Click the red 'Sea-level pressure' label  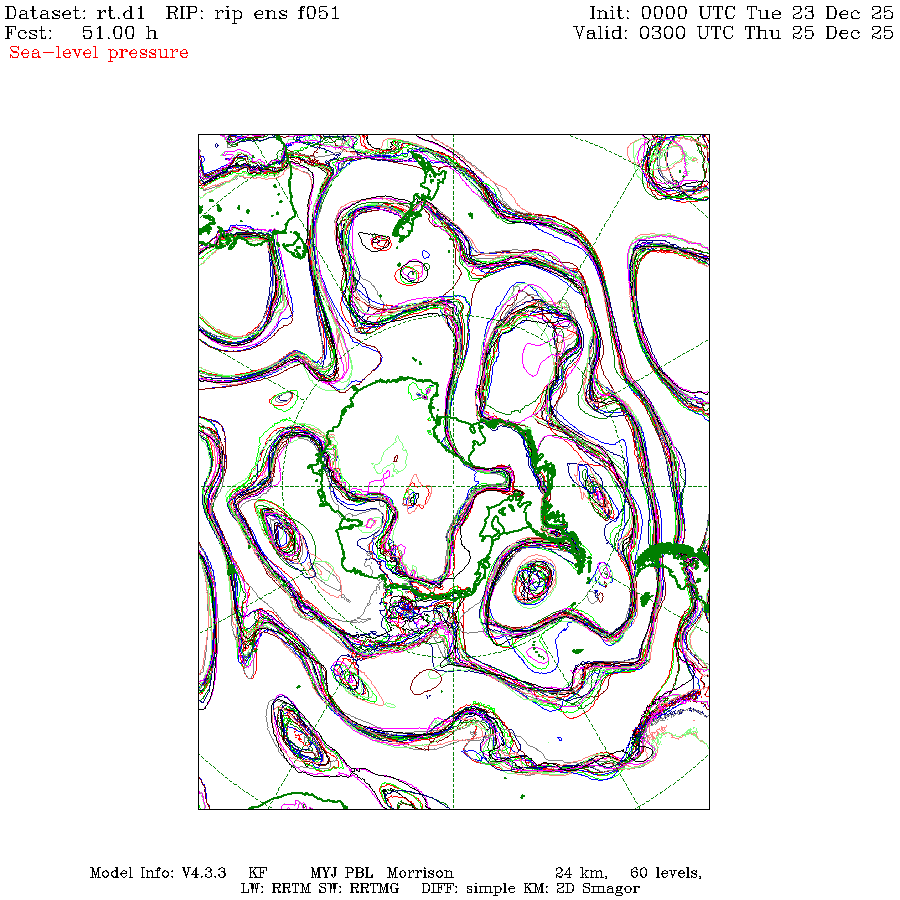99,52
